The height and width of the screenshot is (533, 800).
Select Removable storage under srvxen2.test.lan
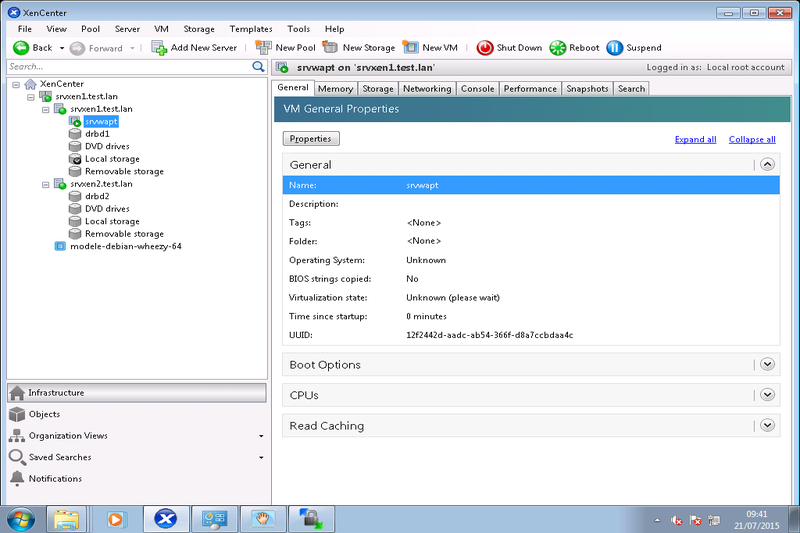coord(124,234)
